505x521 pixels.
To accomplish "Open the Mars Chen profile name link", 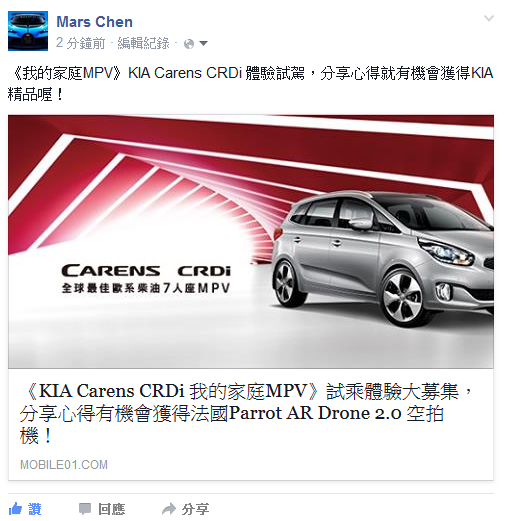I will pos(94,22).
